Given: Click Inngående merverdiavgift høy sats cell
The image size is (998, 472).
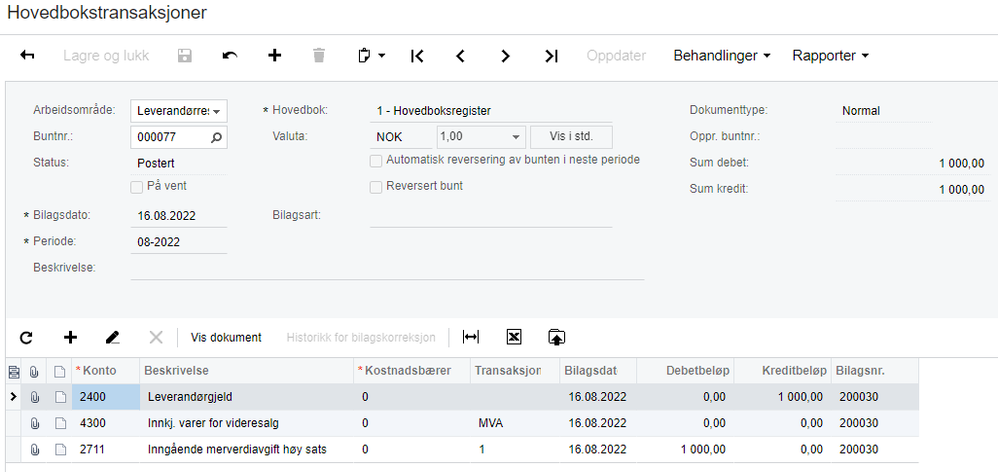Looking at the screenshot, I should click(247, 450).
